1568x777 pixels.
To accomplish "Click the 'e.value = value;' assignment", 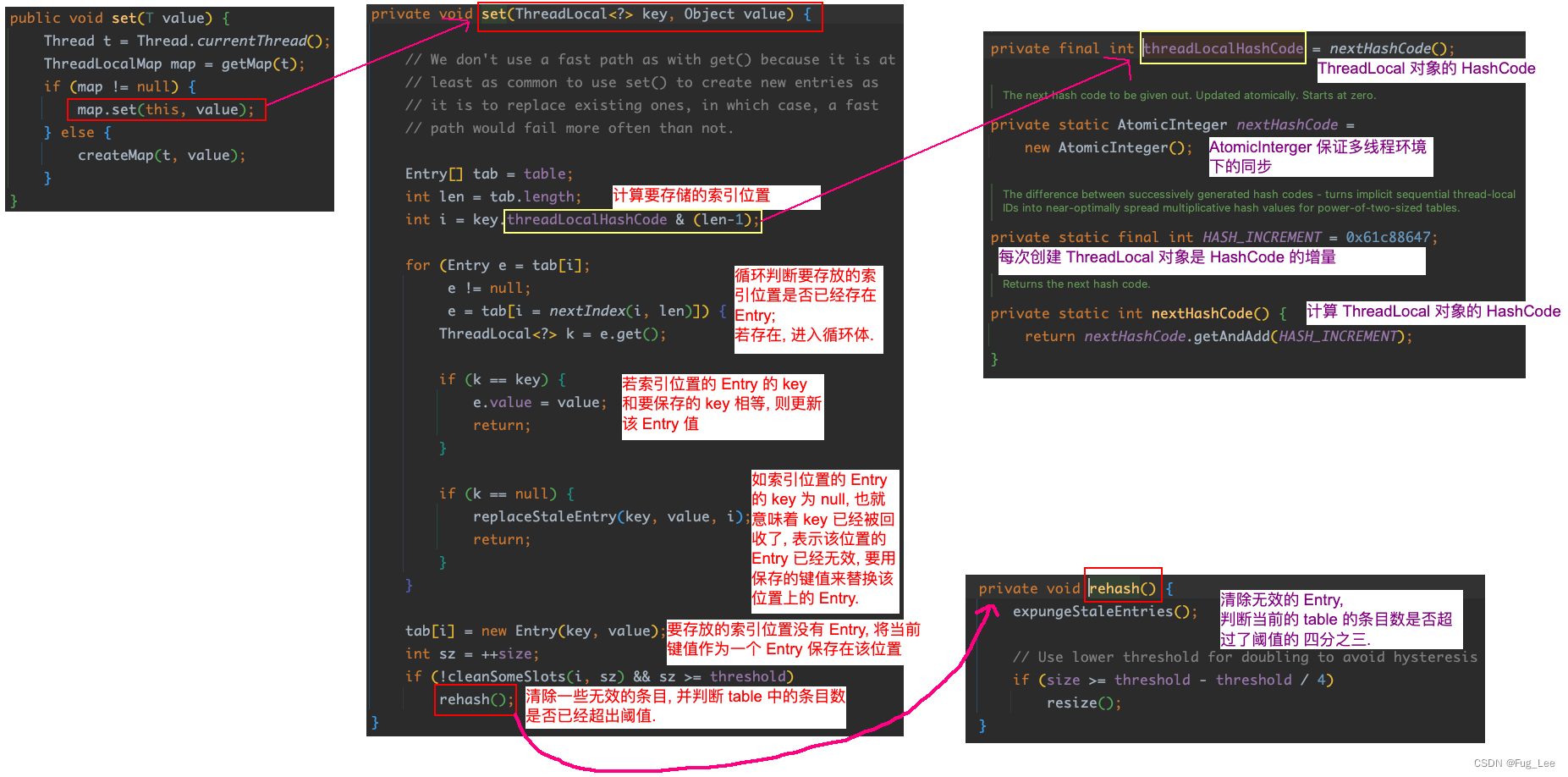I will pyautogui.click(x=540, y=402).
